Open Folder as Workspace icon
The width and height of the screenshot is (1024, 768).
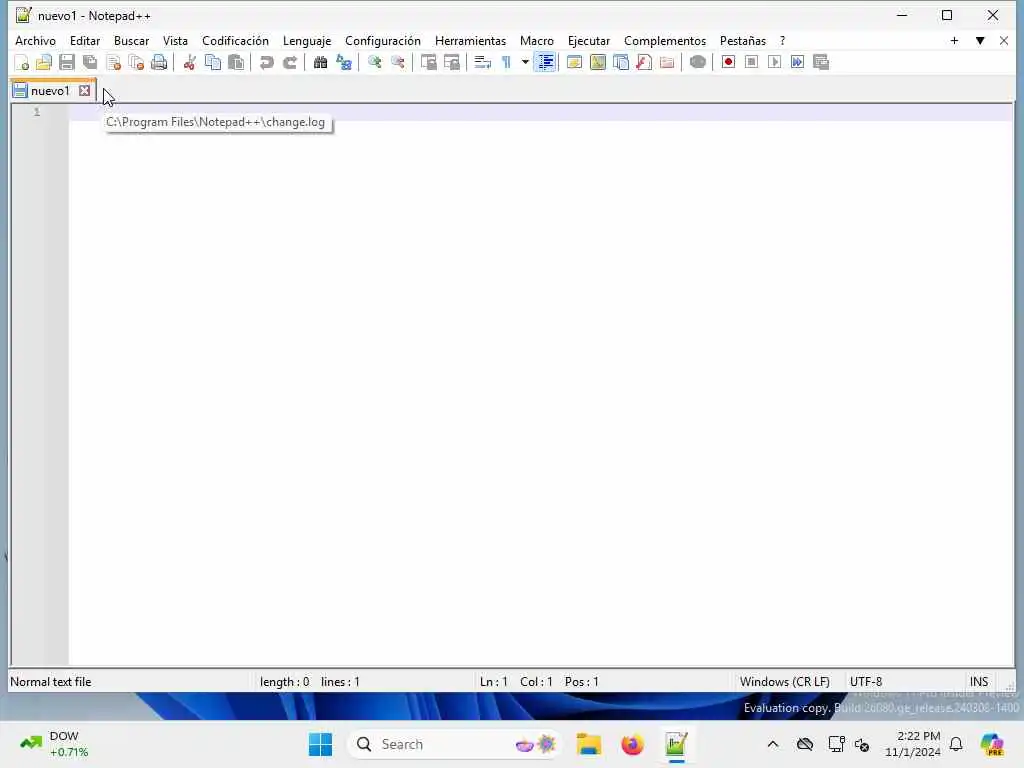pos(667,63)
